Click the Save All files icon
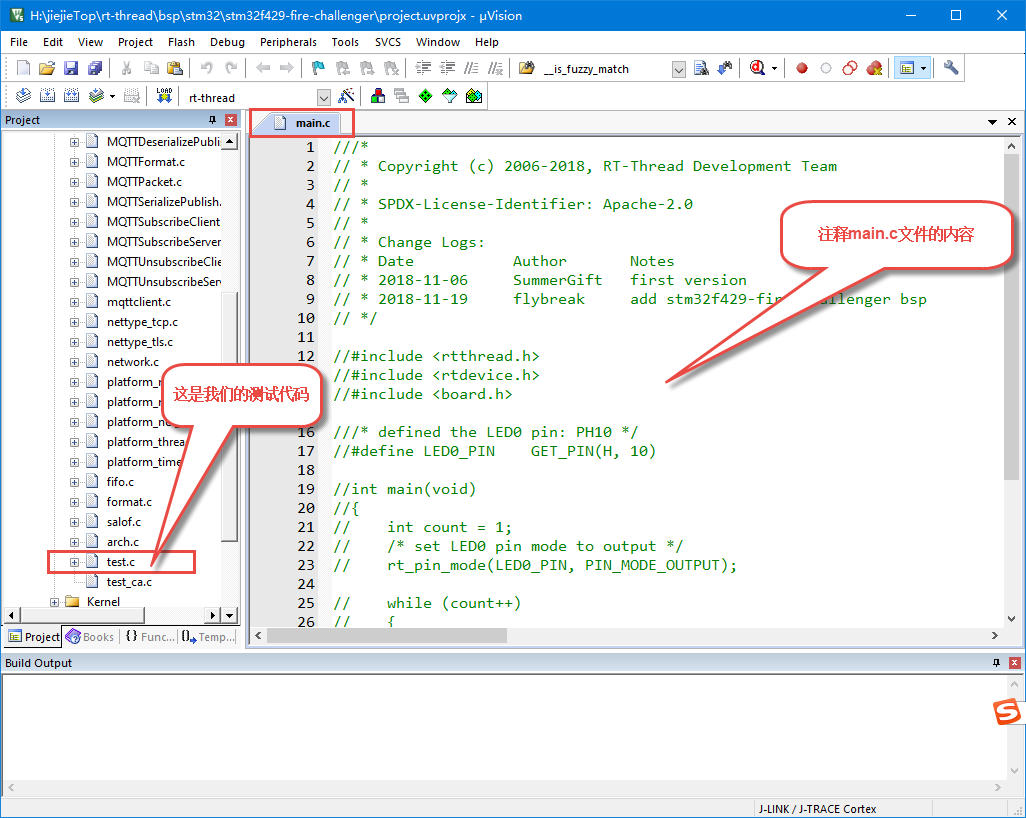This screenshot has width=1026, height=818. pyautogui.click(x=94, y=67)
